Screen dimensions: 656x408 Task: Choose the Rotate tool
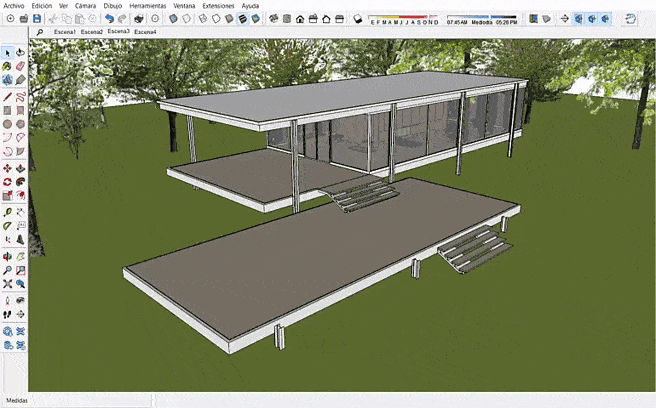(7, 182)
